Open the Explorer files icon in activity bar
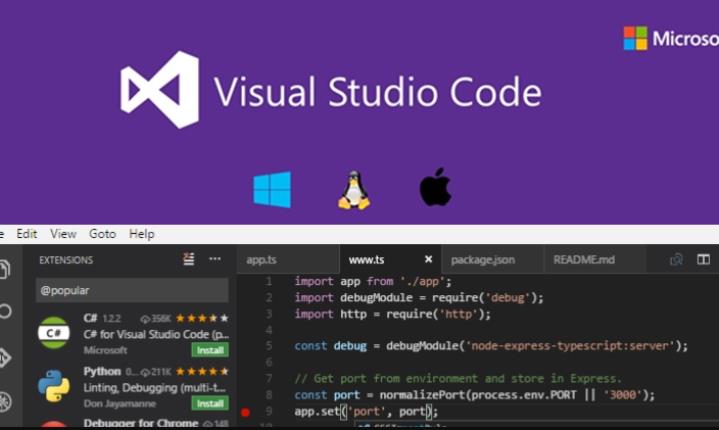Viewport: 719px width, 430px height. pyautogui.click(x=4, y=270)
